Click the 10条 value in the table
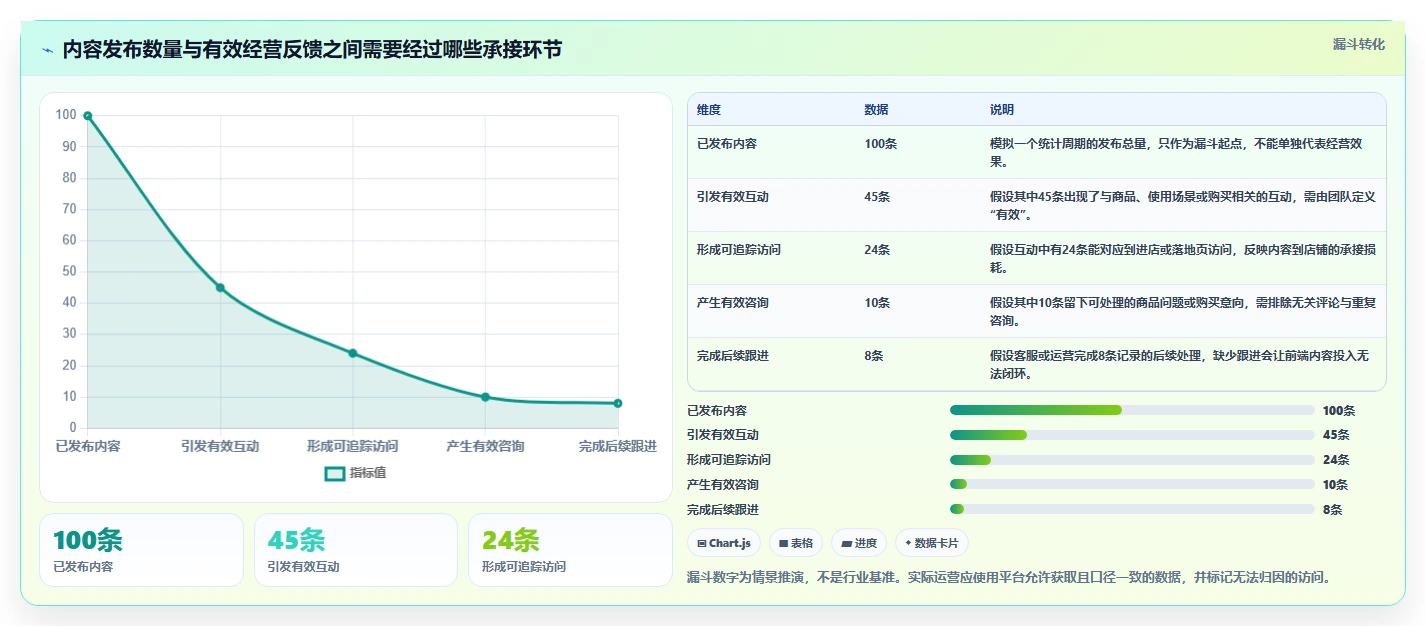 877,303
